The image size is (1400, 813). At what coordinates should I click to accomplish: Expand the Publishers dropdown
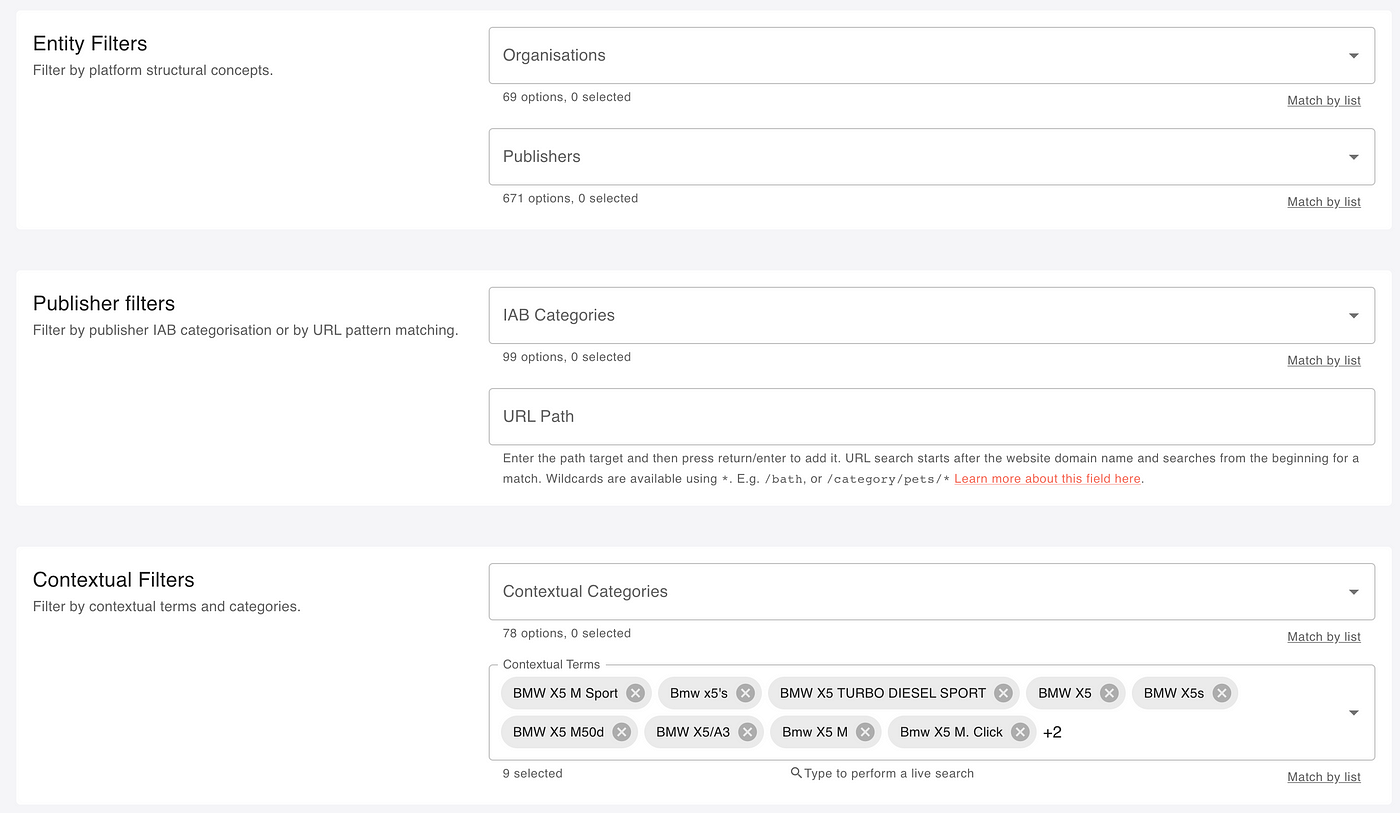932,156
